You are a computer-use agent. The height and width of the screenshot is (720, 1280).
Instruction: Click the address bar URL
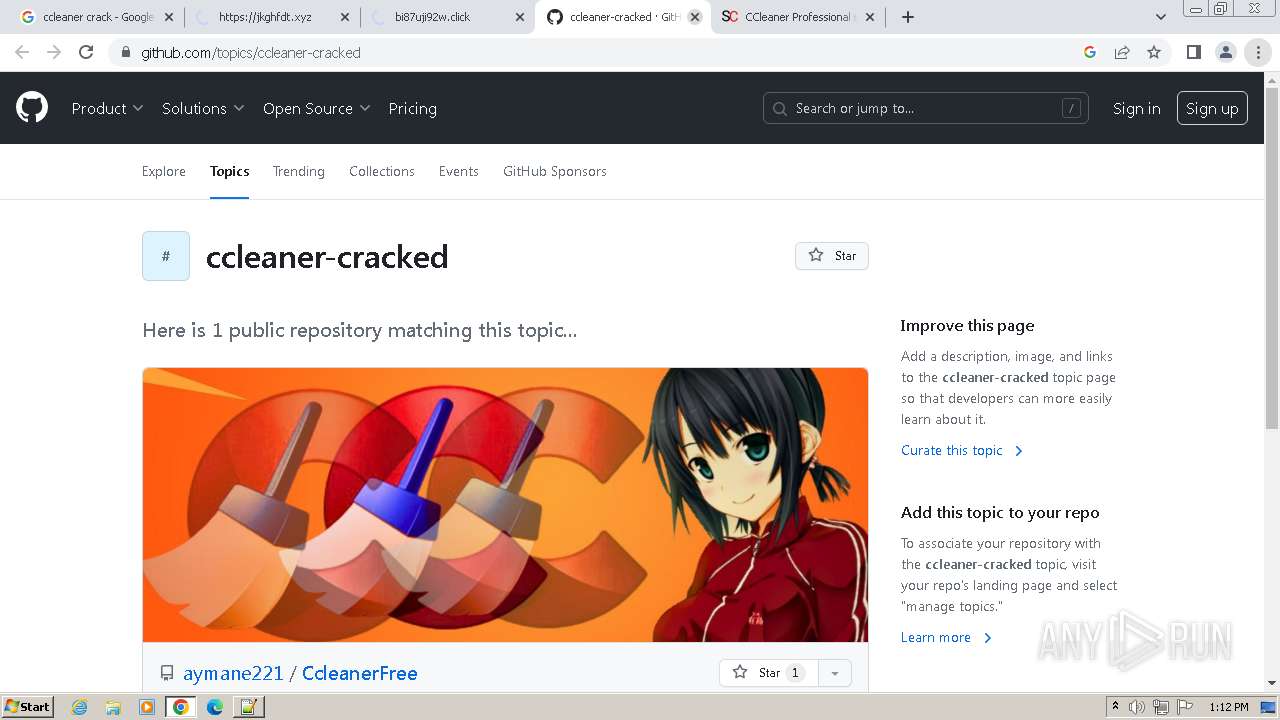click(x=251, y=52)
